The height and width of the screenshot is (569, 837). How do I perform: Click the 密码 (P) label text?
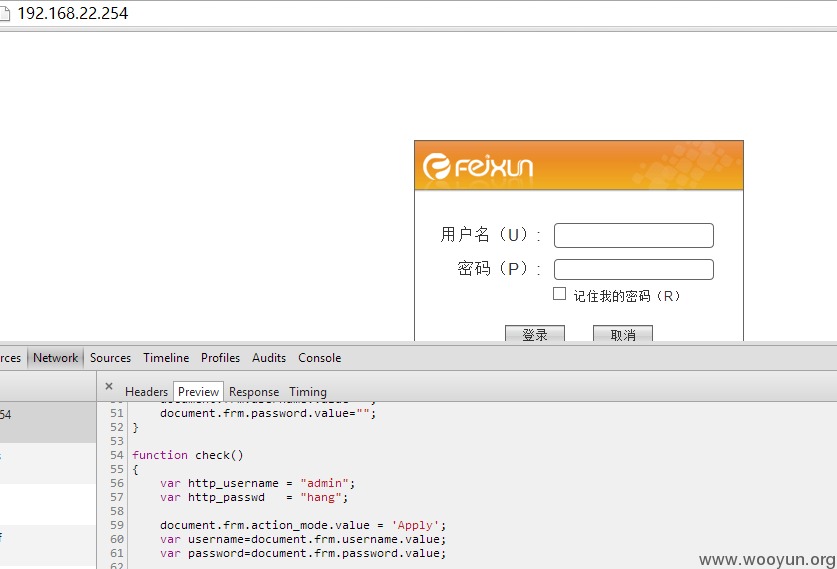pos(499,268)
